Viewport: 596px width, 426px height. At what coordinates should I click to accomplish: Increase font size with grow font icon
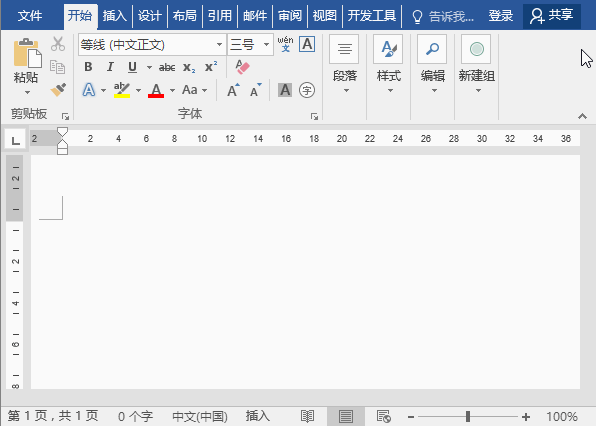point(233,90)
